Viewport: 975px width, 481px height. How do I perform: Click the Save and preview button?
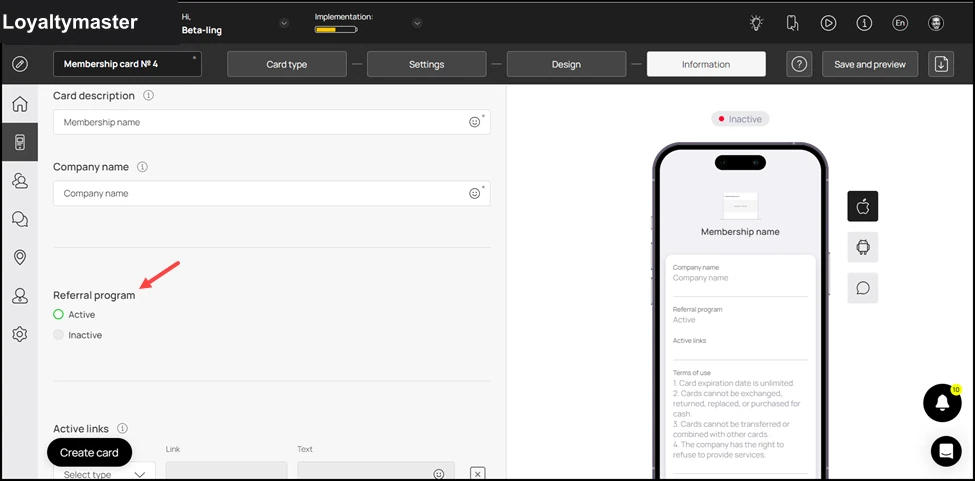[870, 64]
